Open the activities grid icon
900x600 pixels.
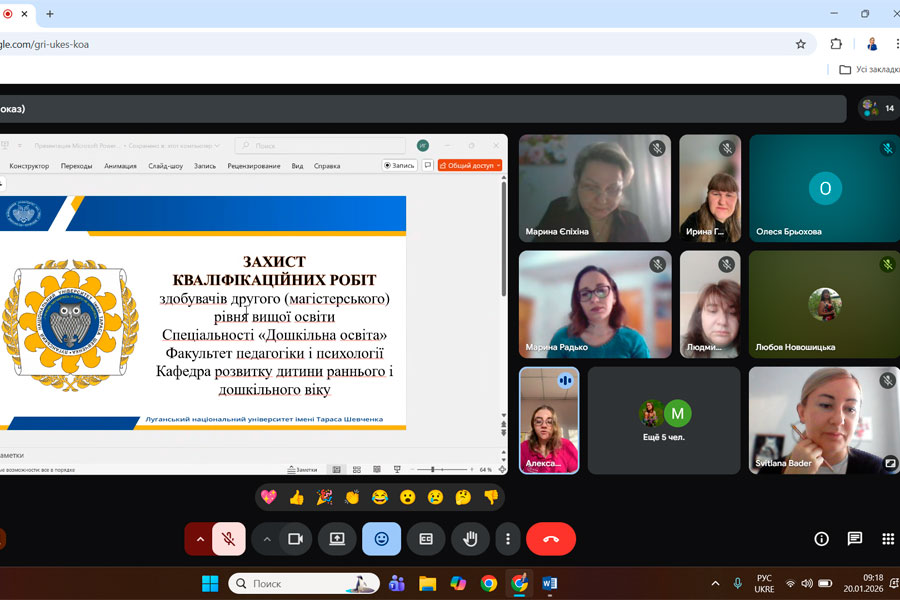tap(888, 539)
